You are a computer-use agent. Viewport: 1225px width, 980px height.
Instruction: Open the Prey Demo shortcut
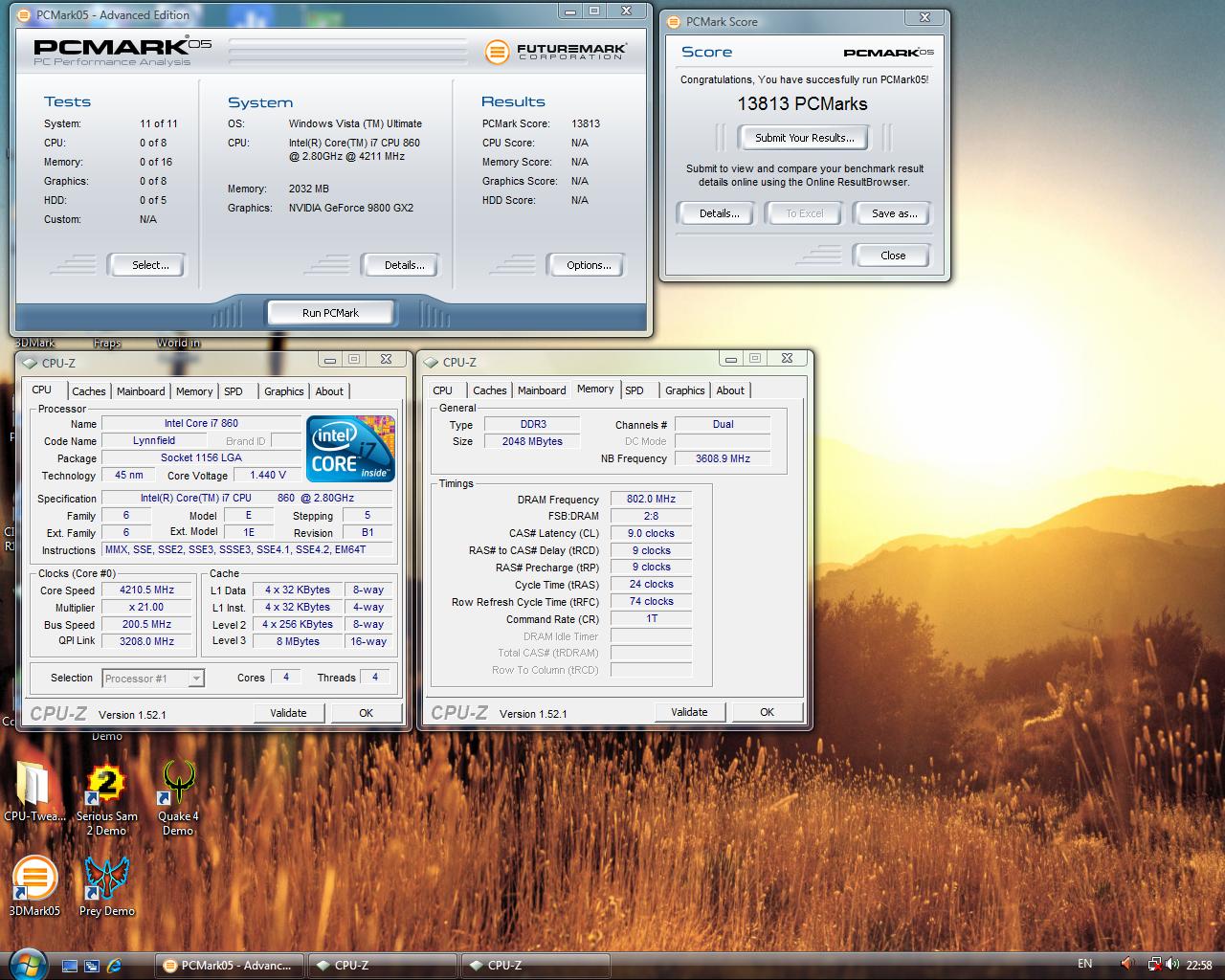106,884
